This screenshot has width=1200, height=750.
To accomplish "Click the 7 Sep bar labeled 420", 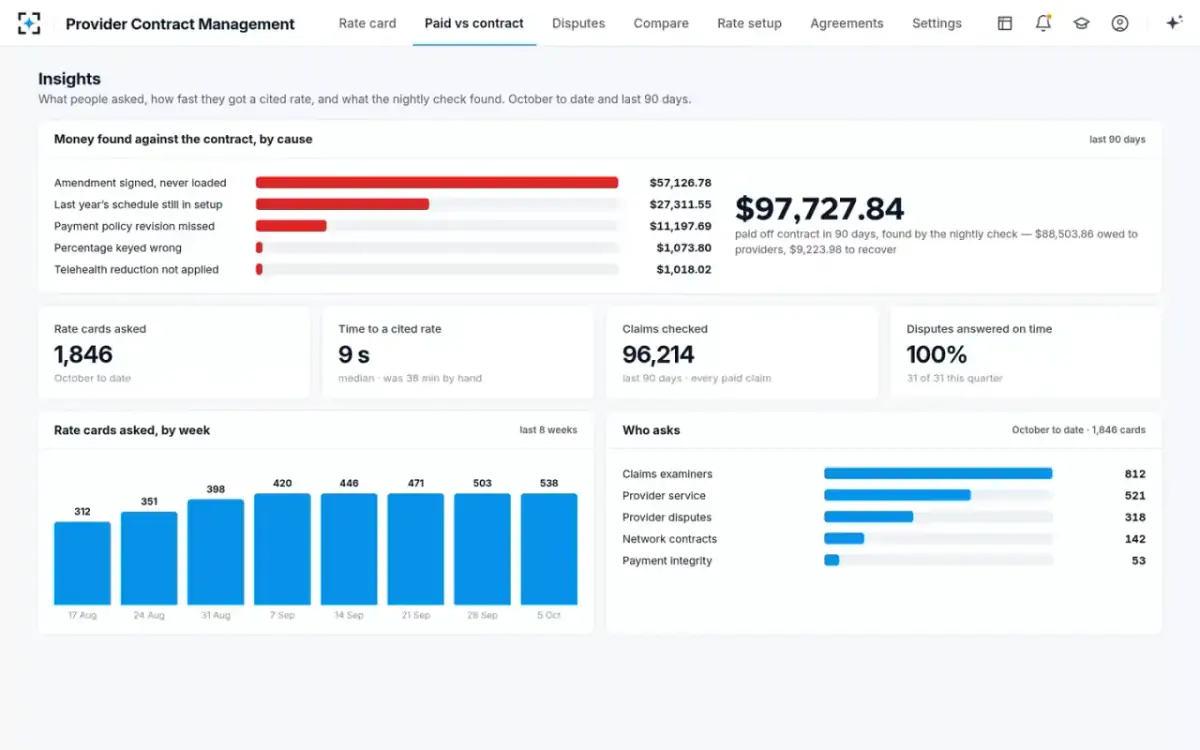I will pos(282,549).
